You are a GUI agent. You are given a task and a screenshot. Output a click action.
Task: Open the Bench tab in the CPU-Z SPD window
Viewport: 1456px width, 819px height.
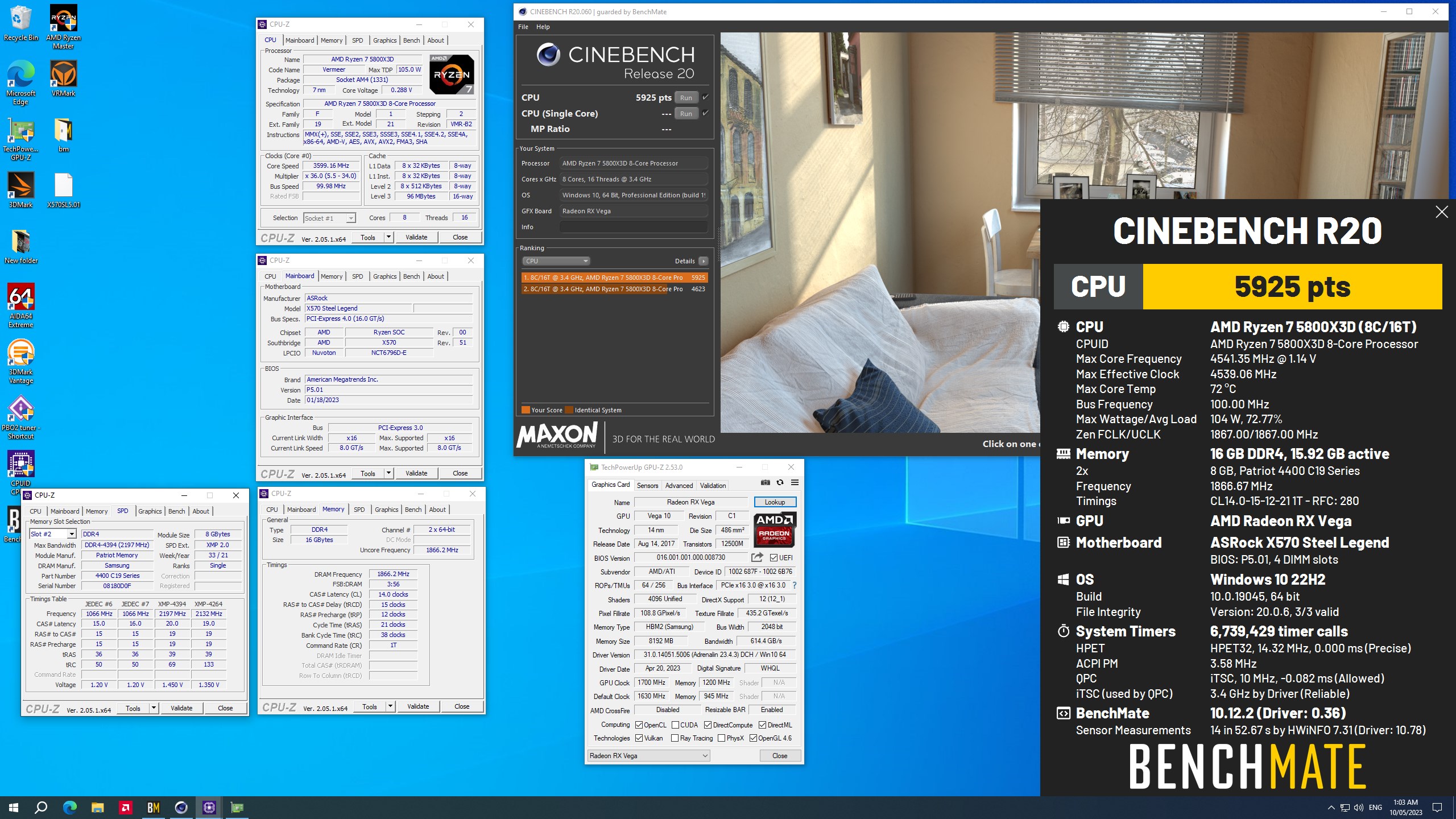pos(177,511)
